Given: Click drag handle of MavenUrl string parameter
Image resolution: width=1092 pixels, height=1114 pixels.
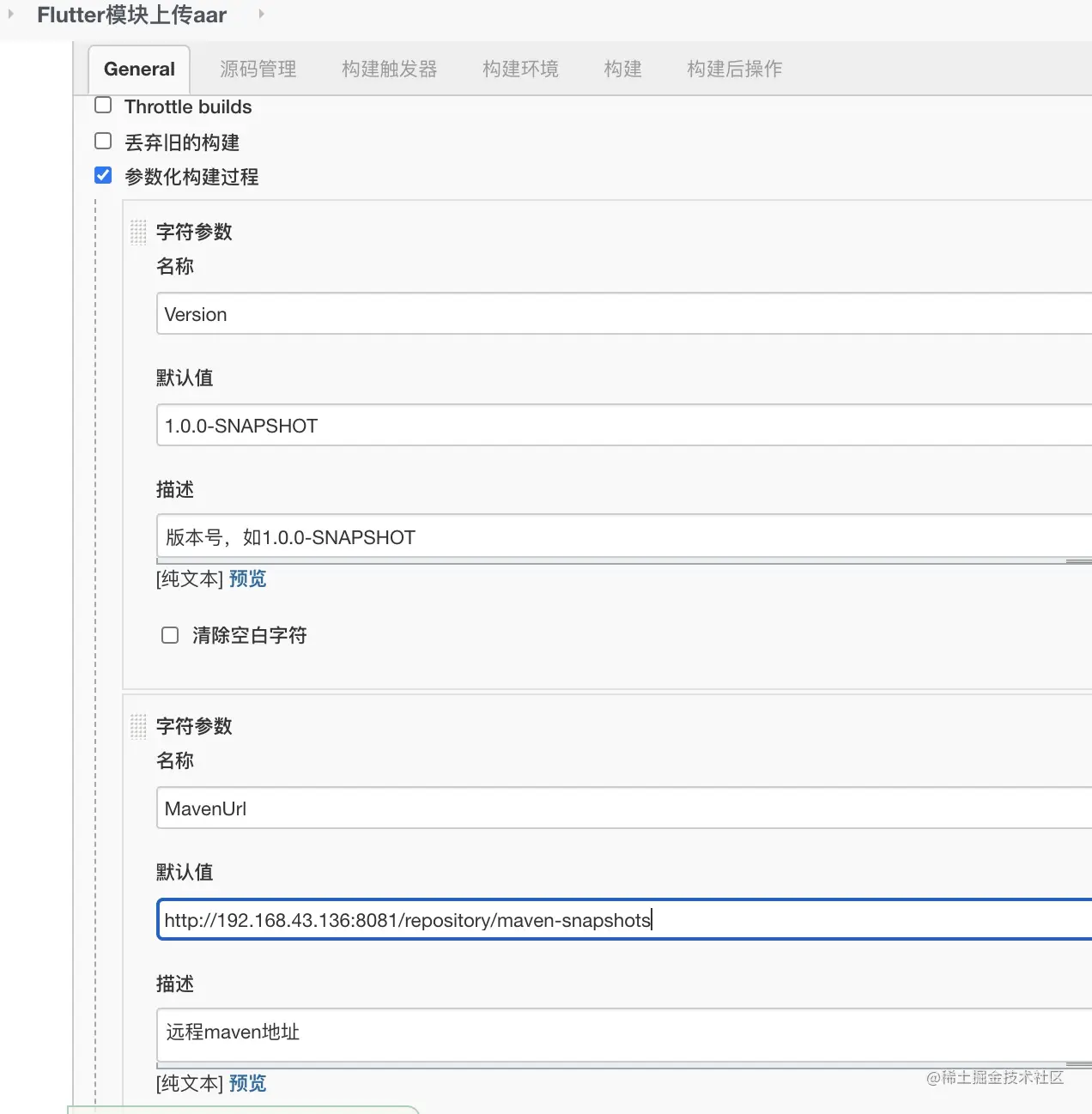Looking at the screenshot, I should click(138, 727).
